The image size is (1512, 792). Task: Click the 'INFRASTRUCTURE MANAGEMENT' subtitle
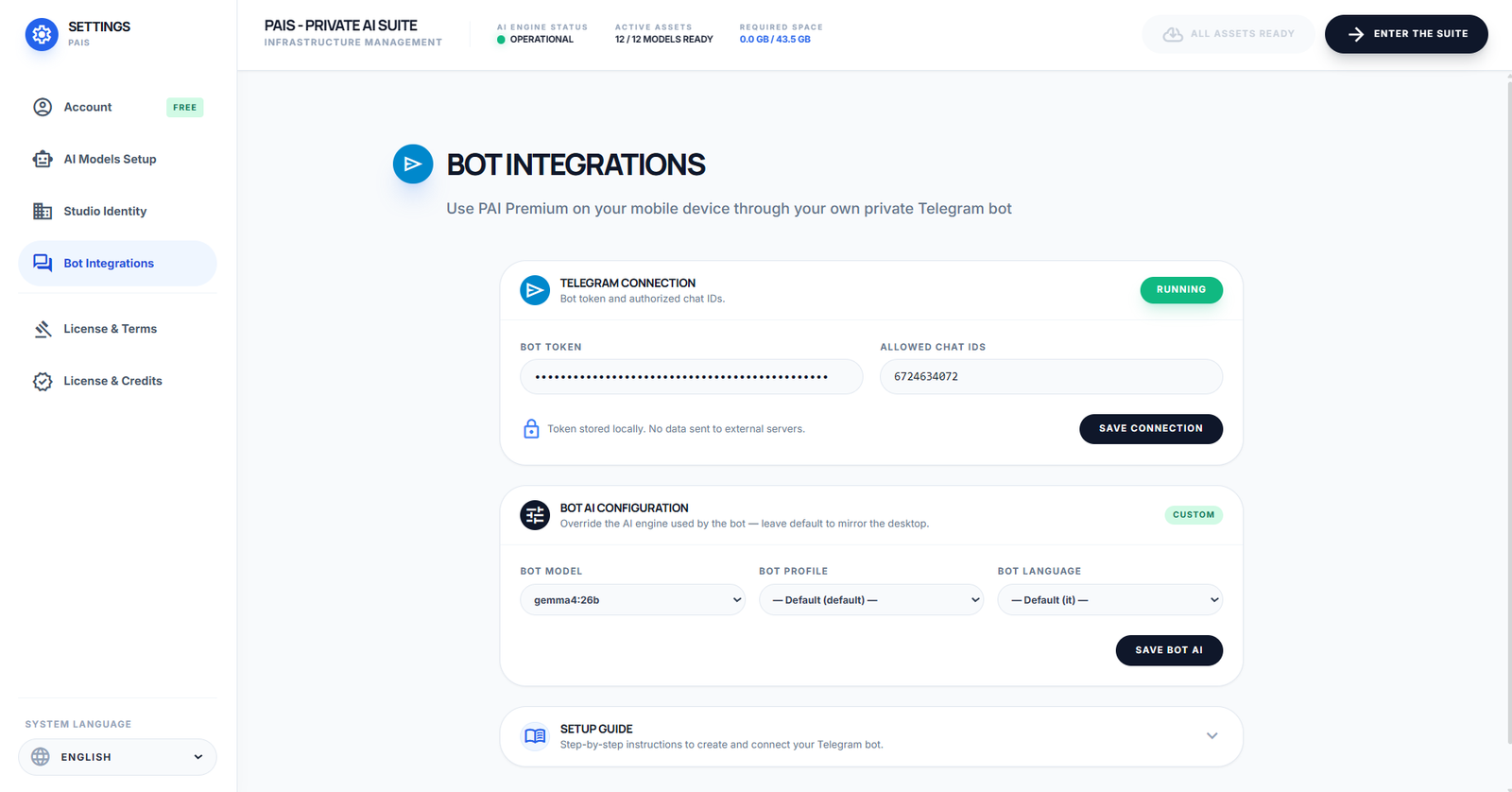[x=353, y=43]
